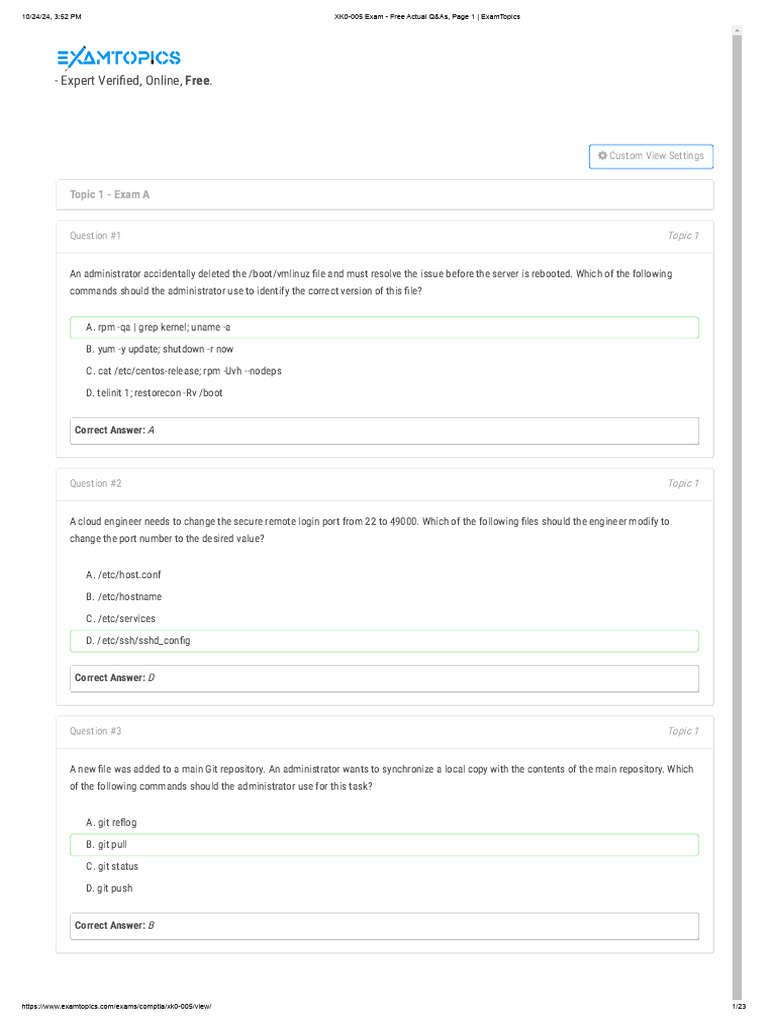Choose the 'git reflog' option
This screenshot has width=768, height=1024.
(x=111, y=823)
